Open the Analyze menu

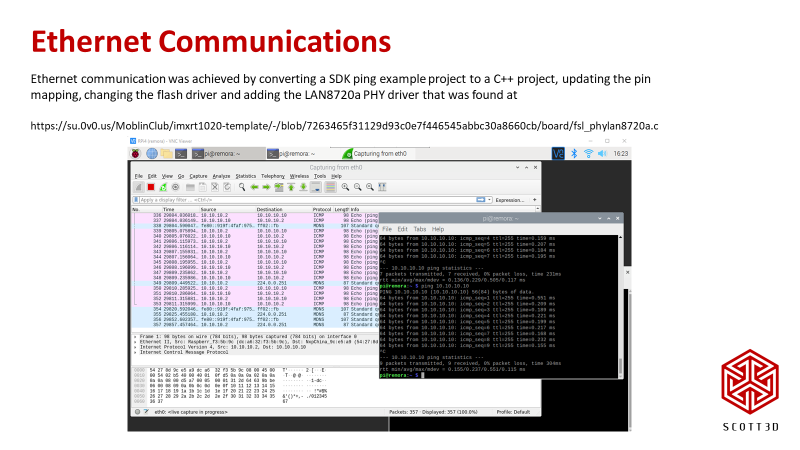[221, 176]
